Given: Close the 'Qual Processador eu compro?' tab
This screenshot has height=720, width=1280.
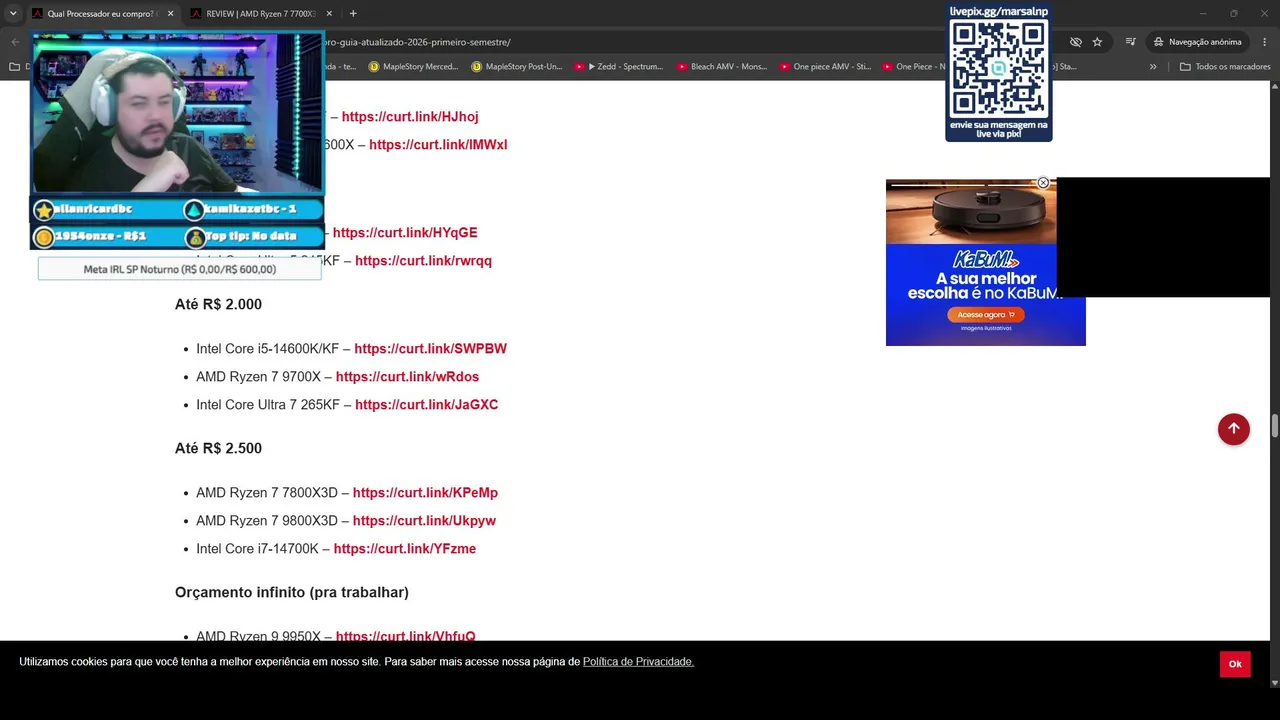Looking at the screenshot, I should [x=170, y=13].
